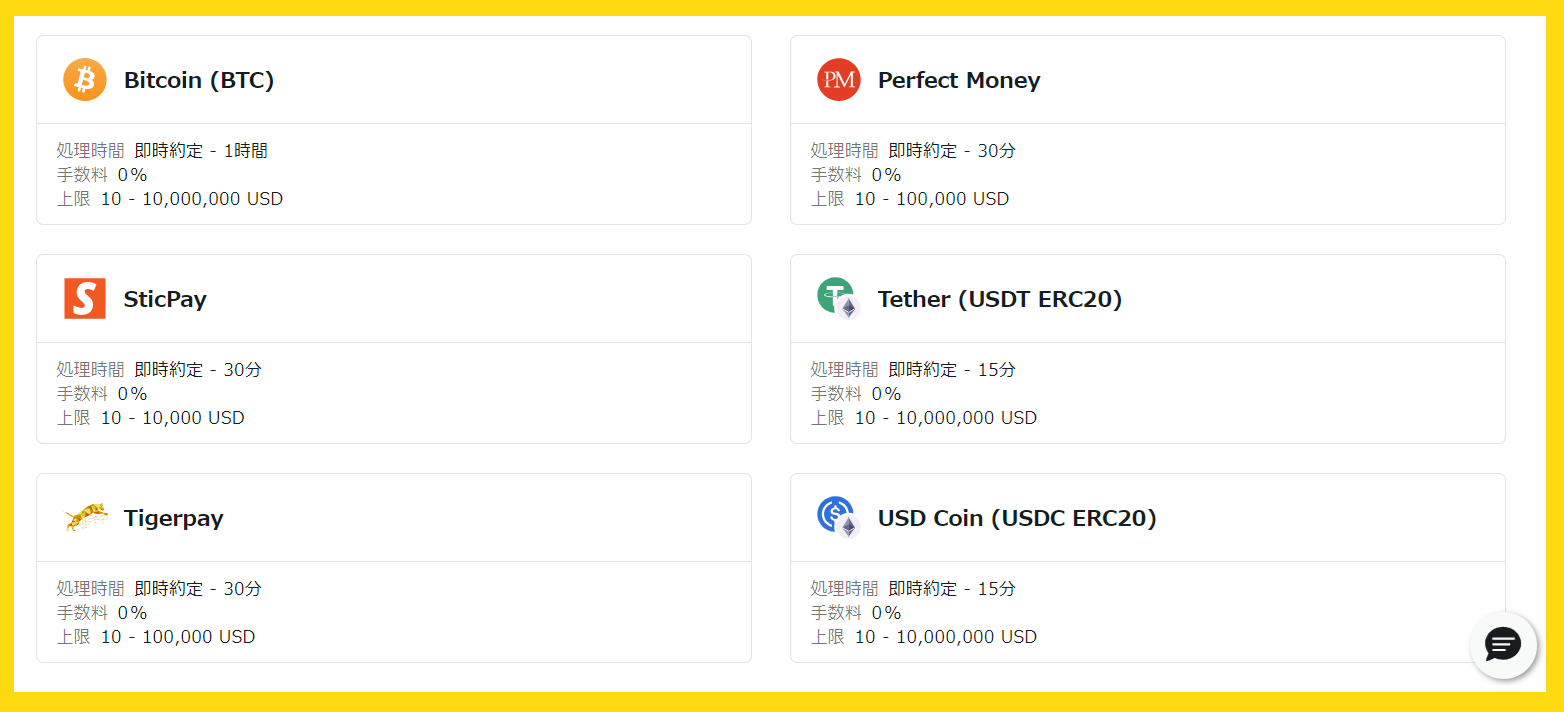Click Tigerpay limit 10 - 100,000 USD
1564x712 pixels.
(178, 637)
